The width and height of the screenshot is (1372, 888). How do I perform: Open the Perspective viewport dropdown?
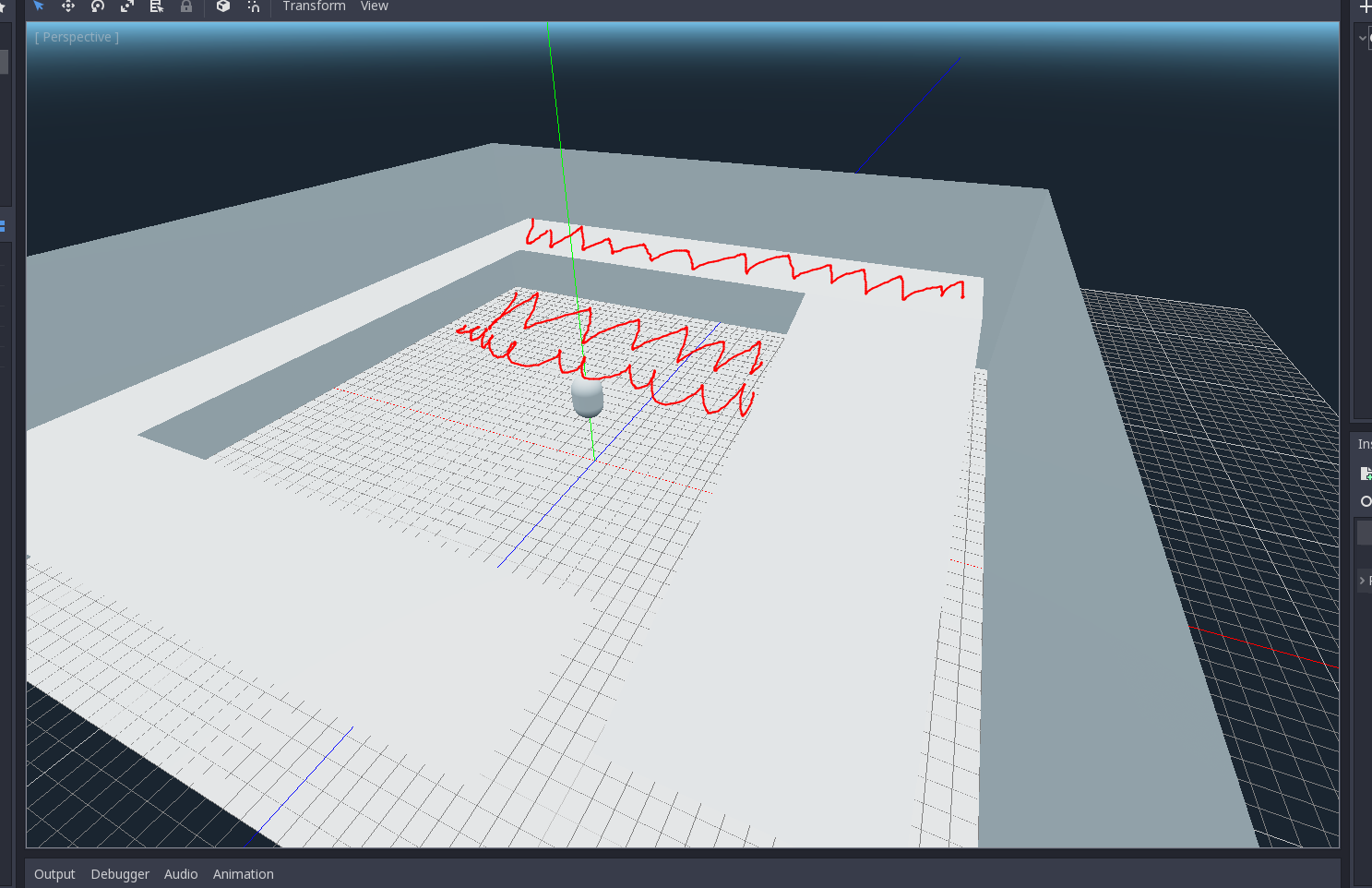pyautogui.click(x=76, y=37)
